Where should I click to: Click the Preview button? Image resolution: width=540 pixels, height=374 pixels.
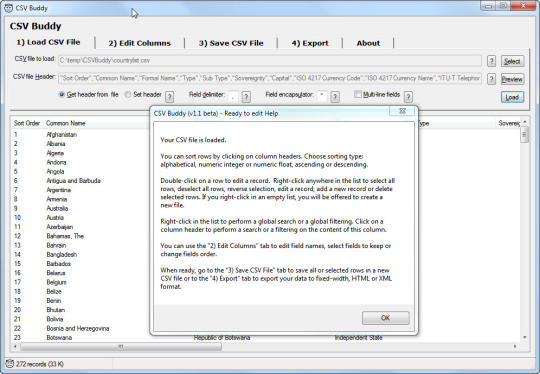[x=512, y=79]
